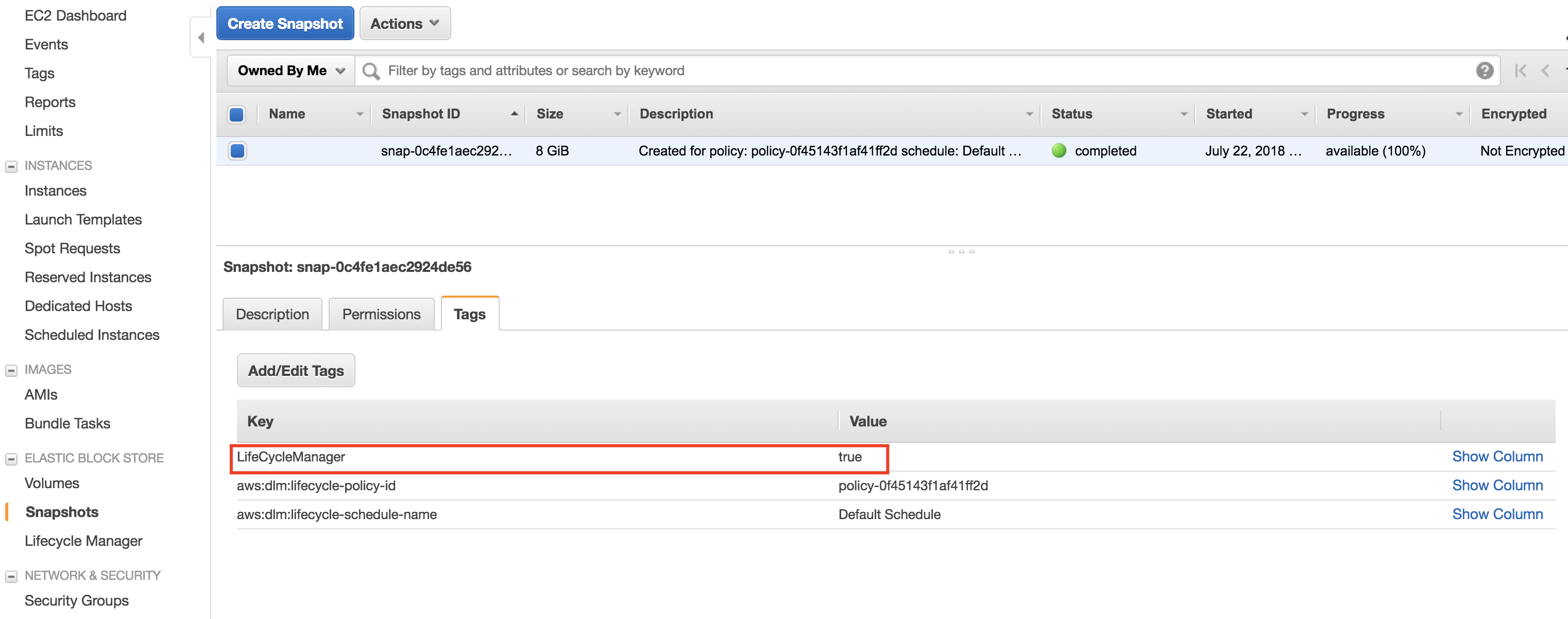Switch to the Description tab
This screenshot has height=619, width=1568.
(272, 314)
